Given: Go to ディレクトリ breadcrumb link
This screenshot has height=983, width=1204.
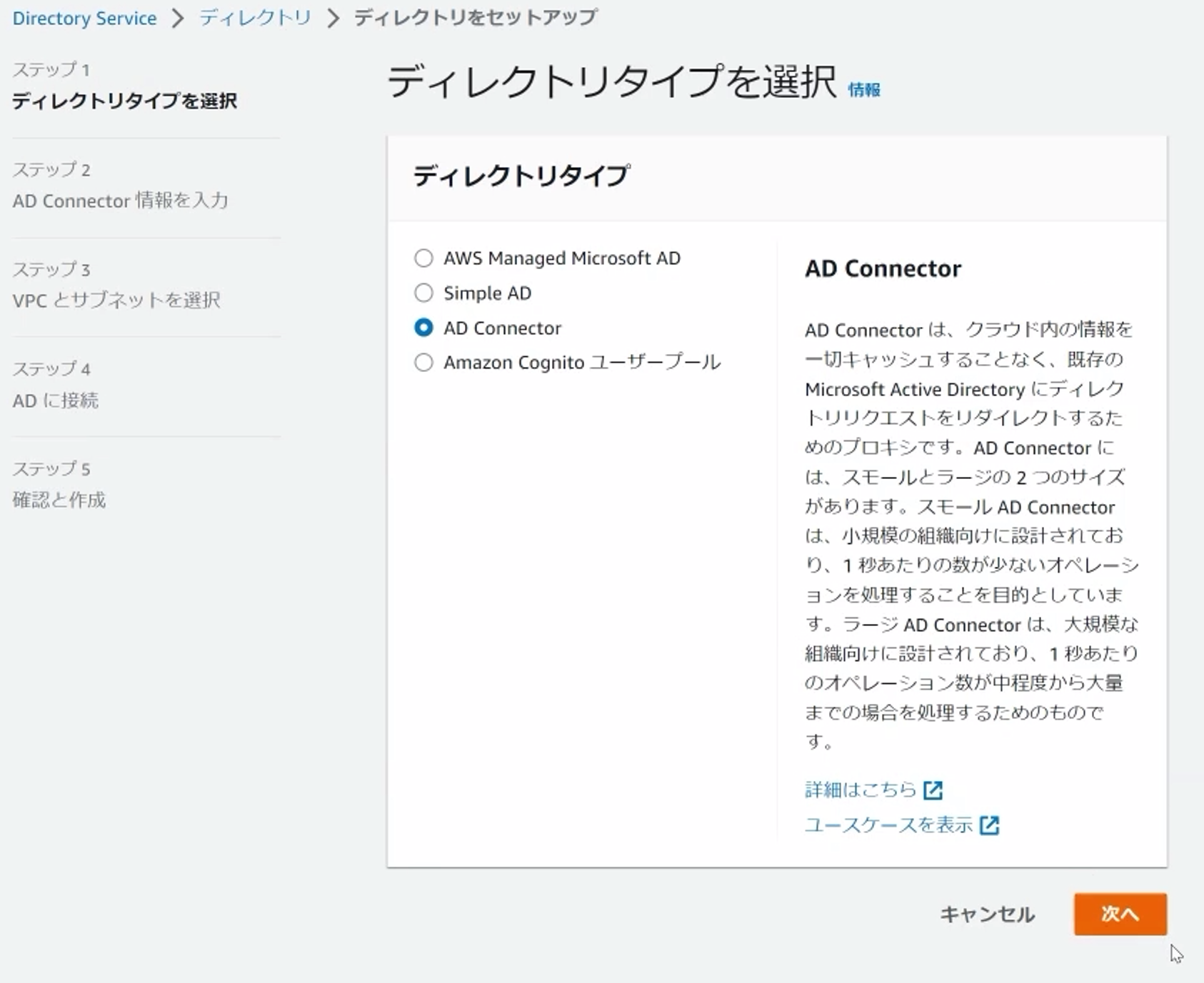Looking at the screenshot, I should tap(255, 17).
